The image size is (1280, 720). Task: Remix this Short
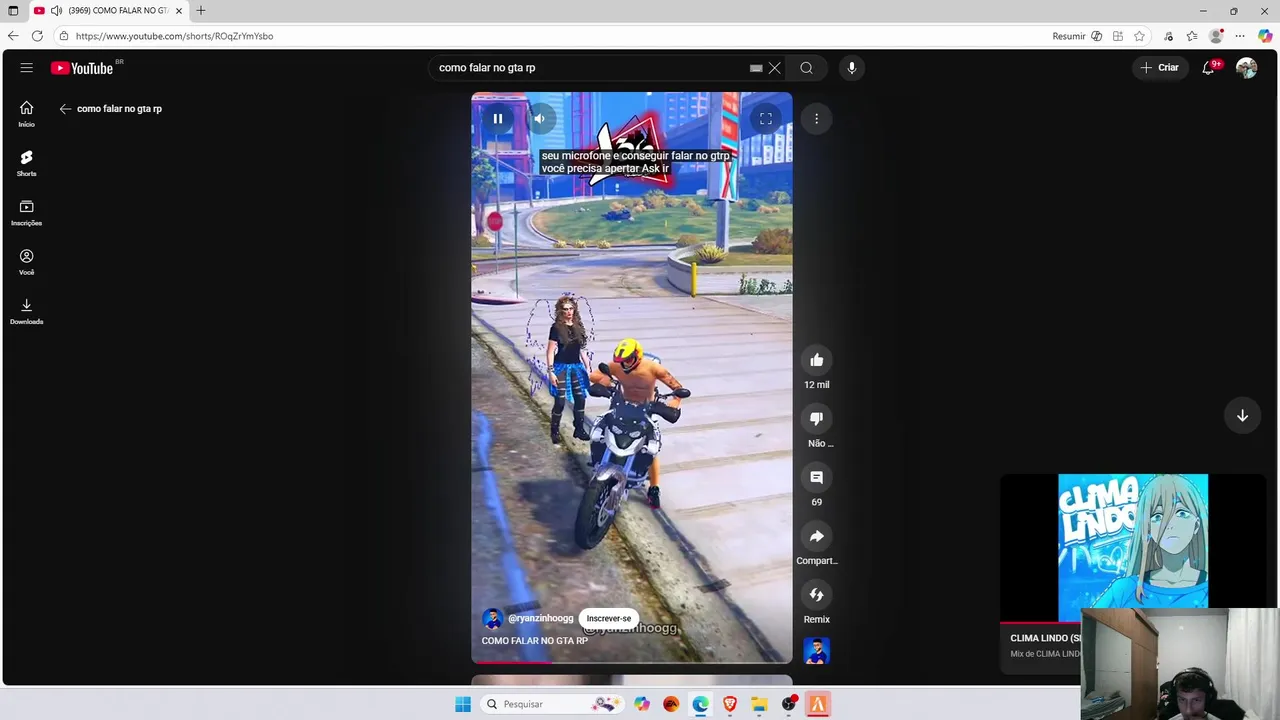pos(816,595)
